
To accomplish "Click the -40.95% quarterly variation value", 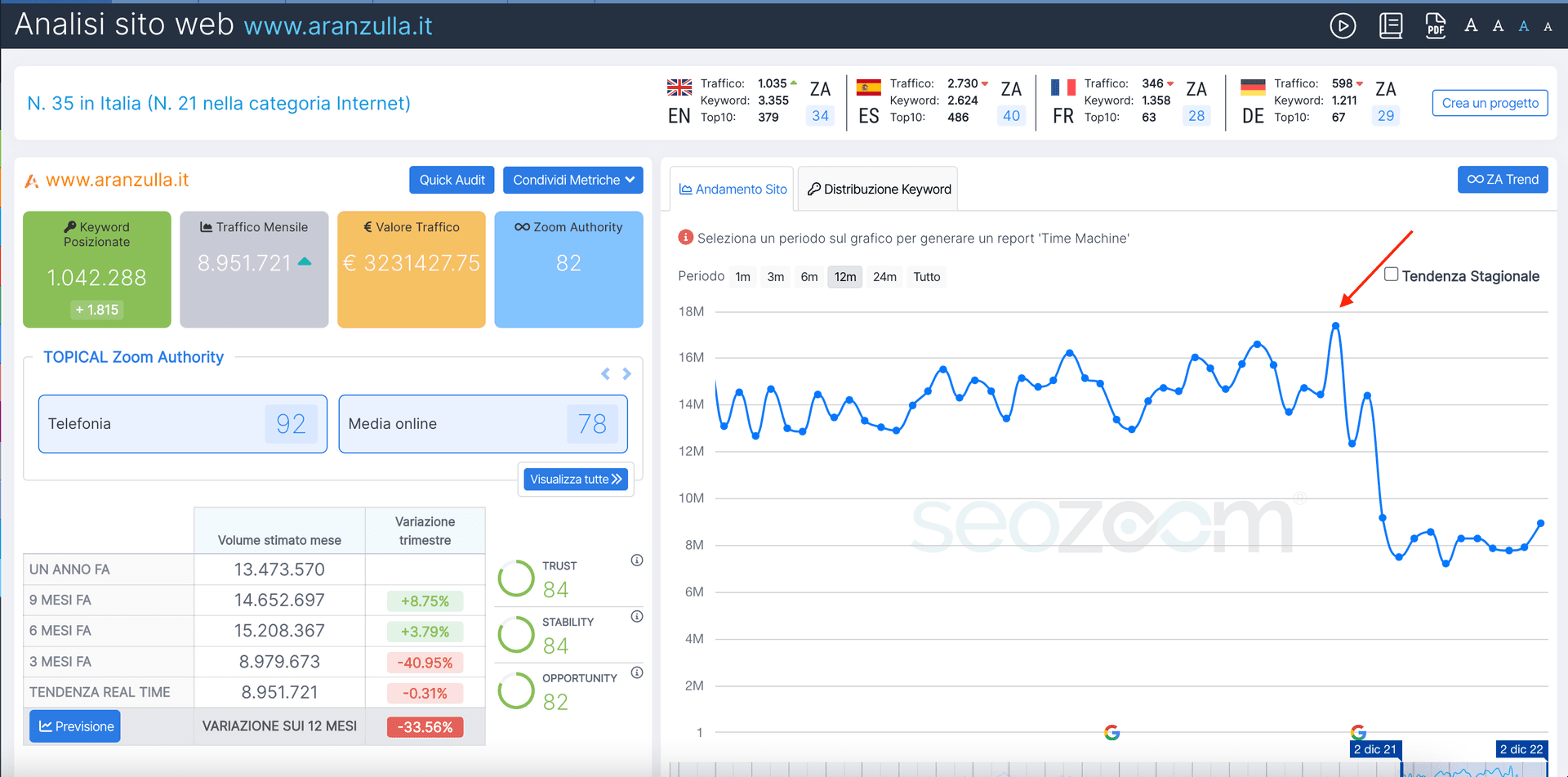I will tap(425, 663).
